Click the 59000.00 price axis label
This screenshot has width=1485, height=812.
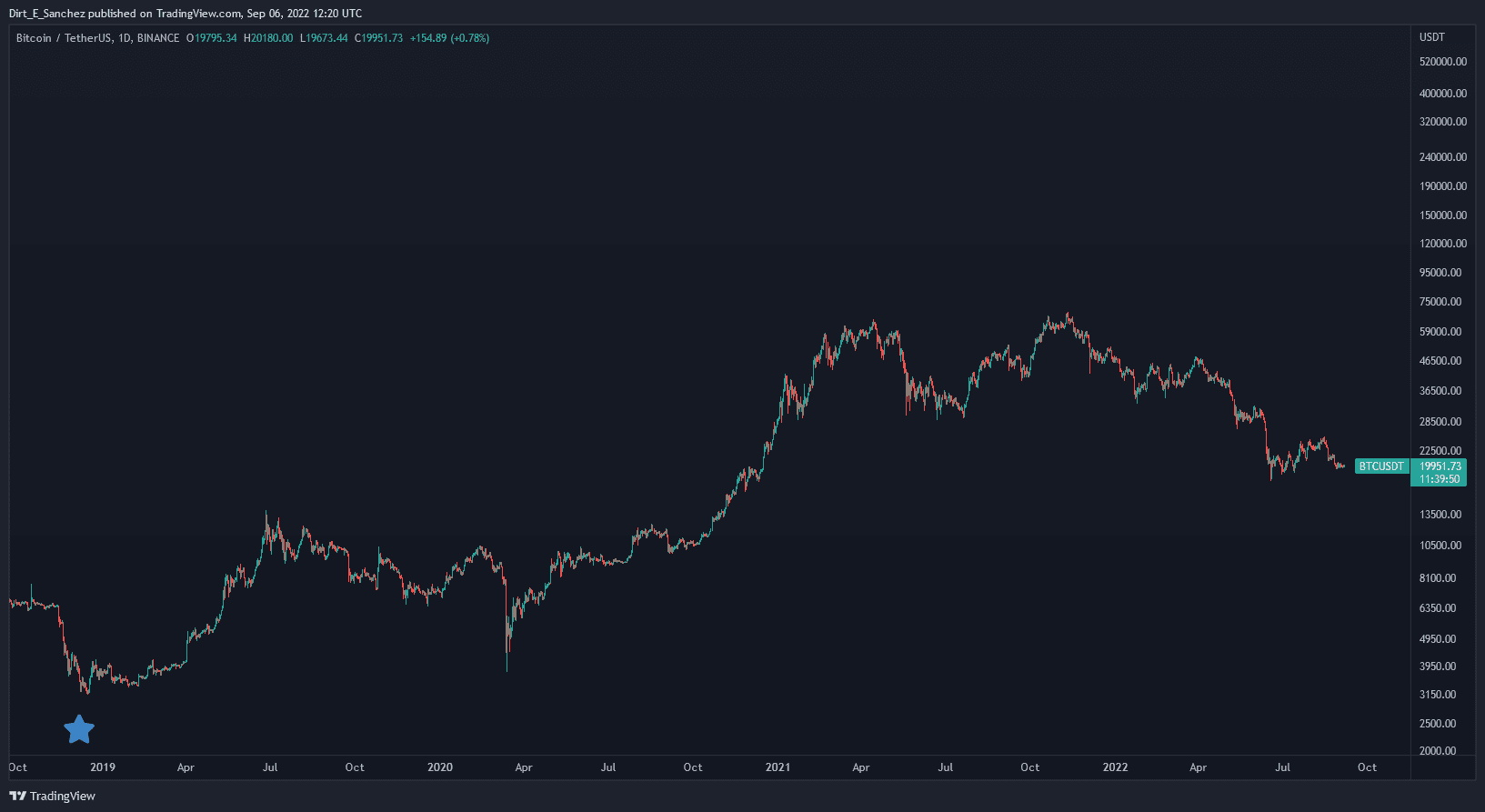1440,332
